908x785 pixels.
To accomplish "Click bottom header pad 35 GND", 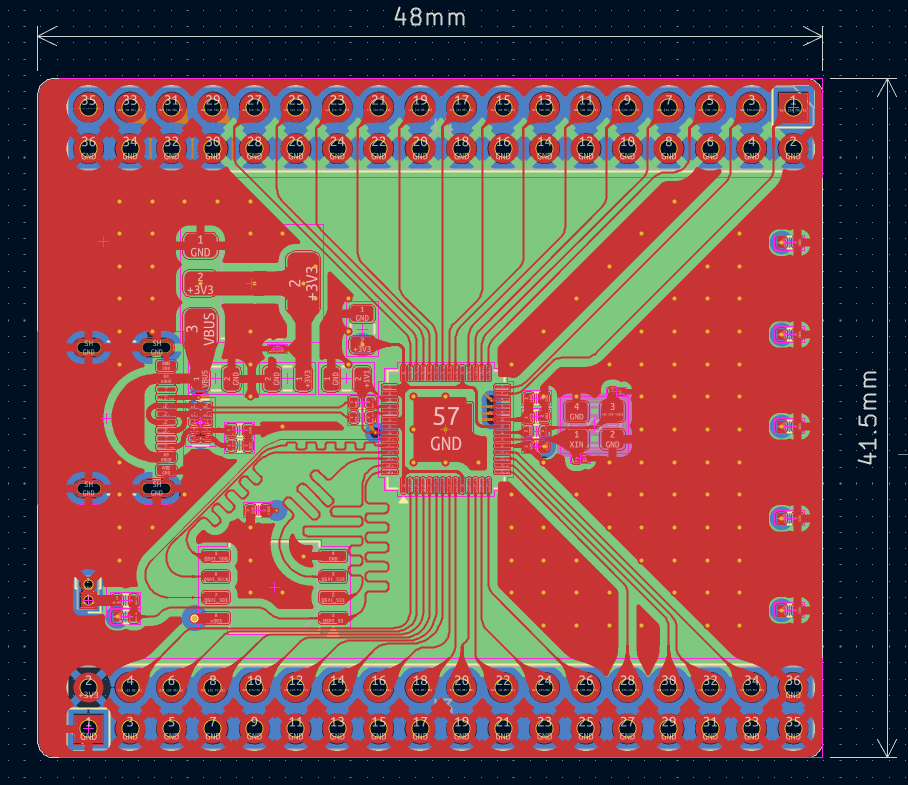I will 793,728.
